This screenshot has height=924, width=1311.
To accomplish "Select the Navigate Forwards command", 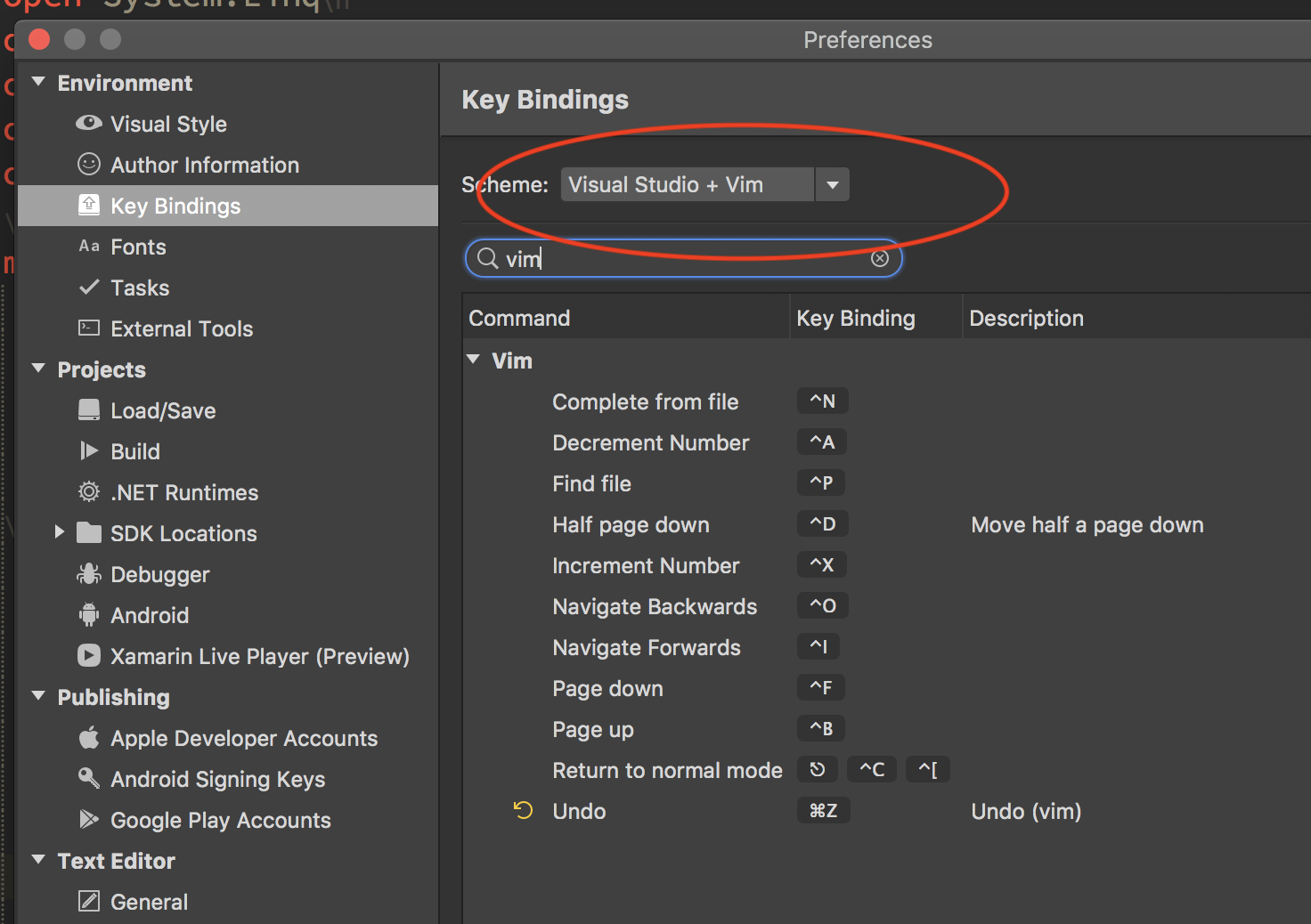I will (647, 647).
